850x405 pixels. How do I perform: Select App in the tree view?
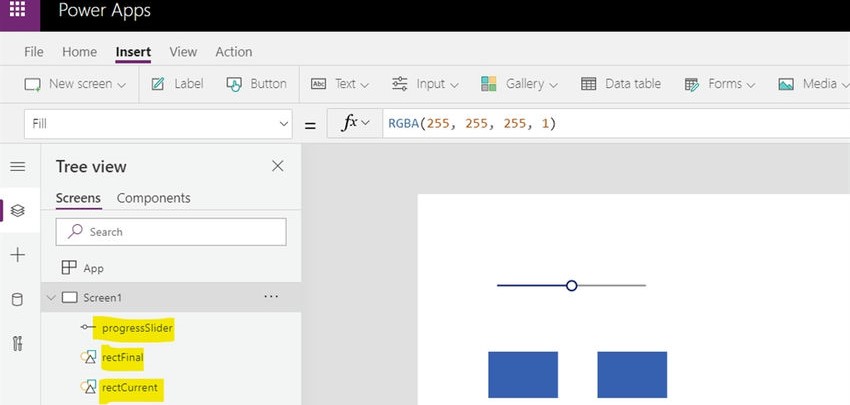93,268
